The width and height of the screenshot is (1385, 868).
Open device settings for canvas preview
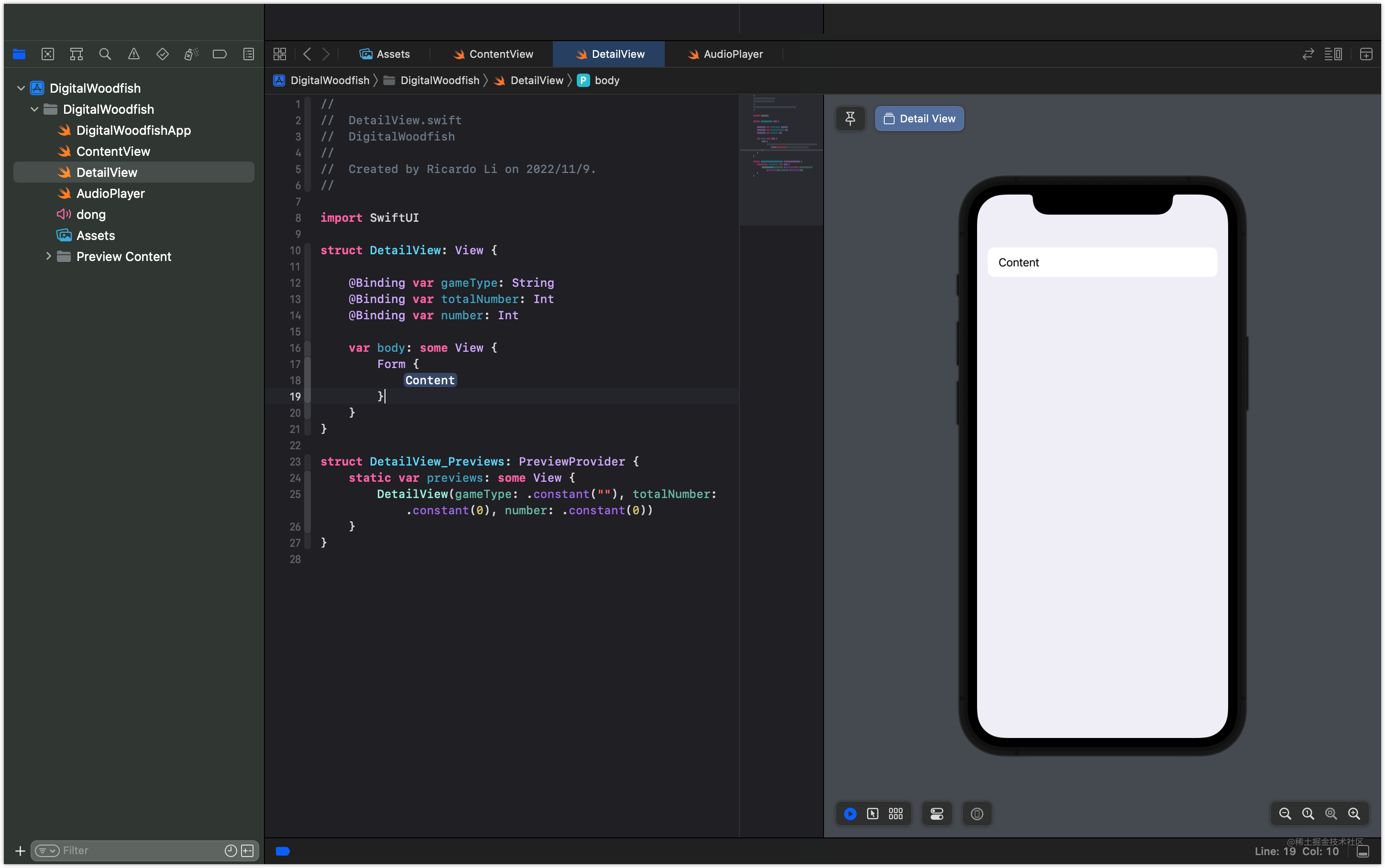pyautogui.click(x=937, y=814)
